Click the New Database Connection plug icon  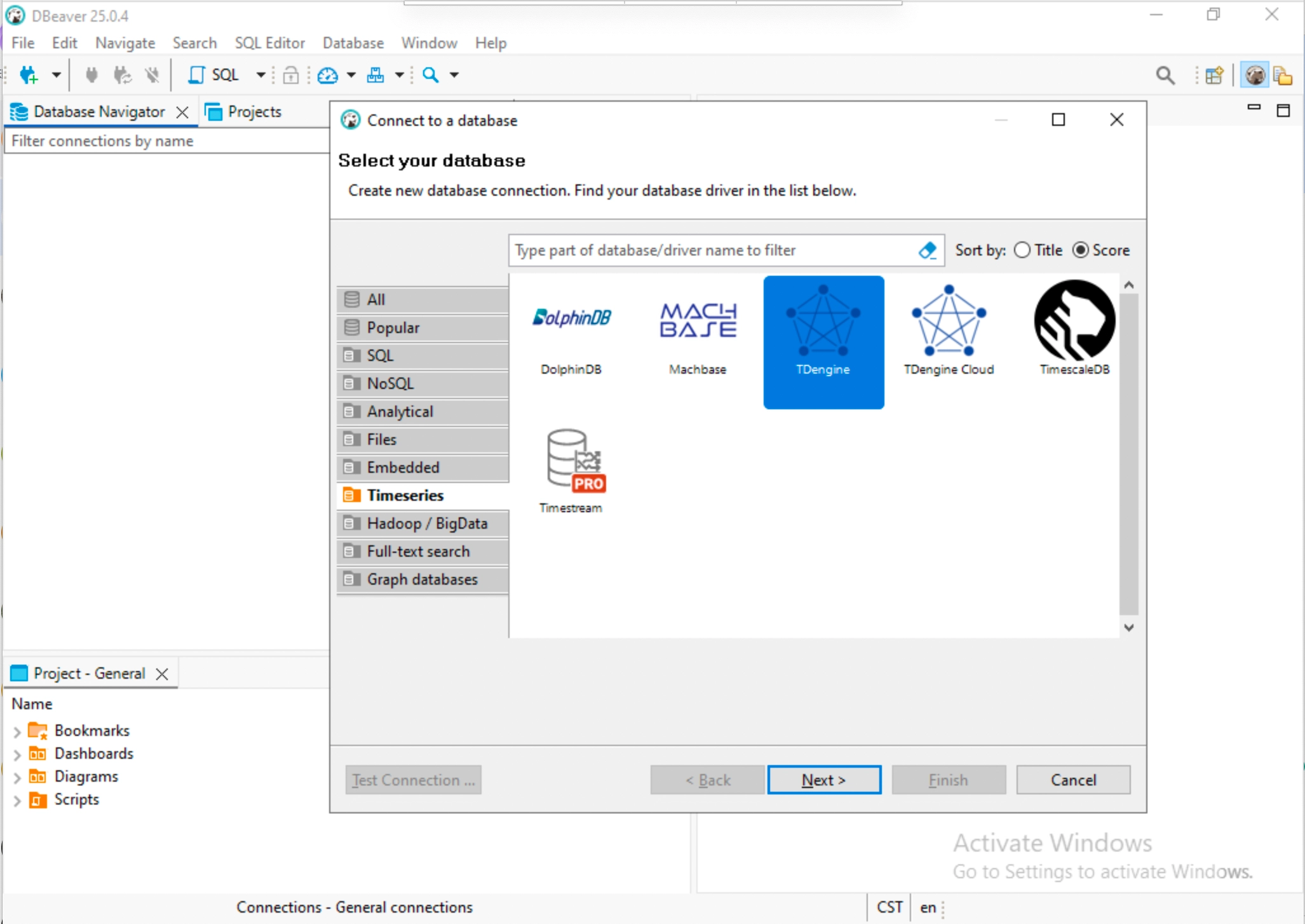[x=29, y=75]
